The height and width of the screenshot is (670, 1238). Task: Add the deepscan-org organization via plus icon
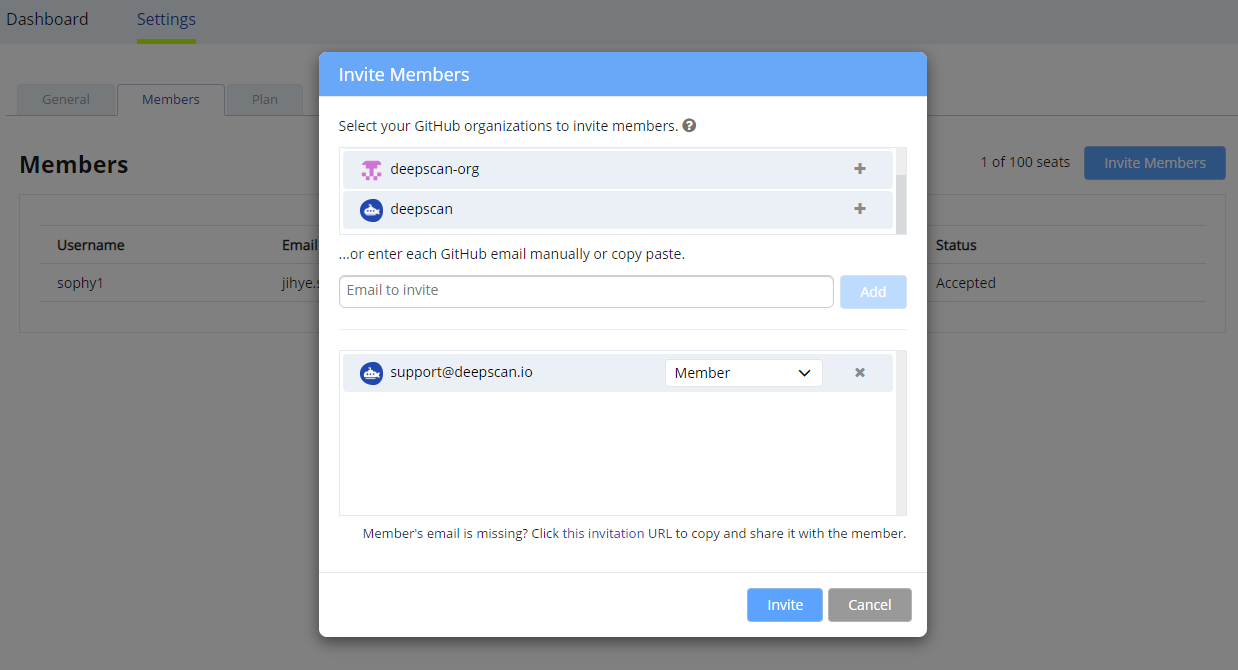tap(859, 169)
